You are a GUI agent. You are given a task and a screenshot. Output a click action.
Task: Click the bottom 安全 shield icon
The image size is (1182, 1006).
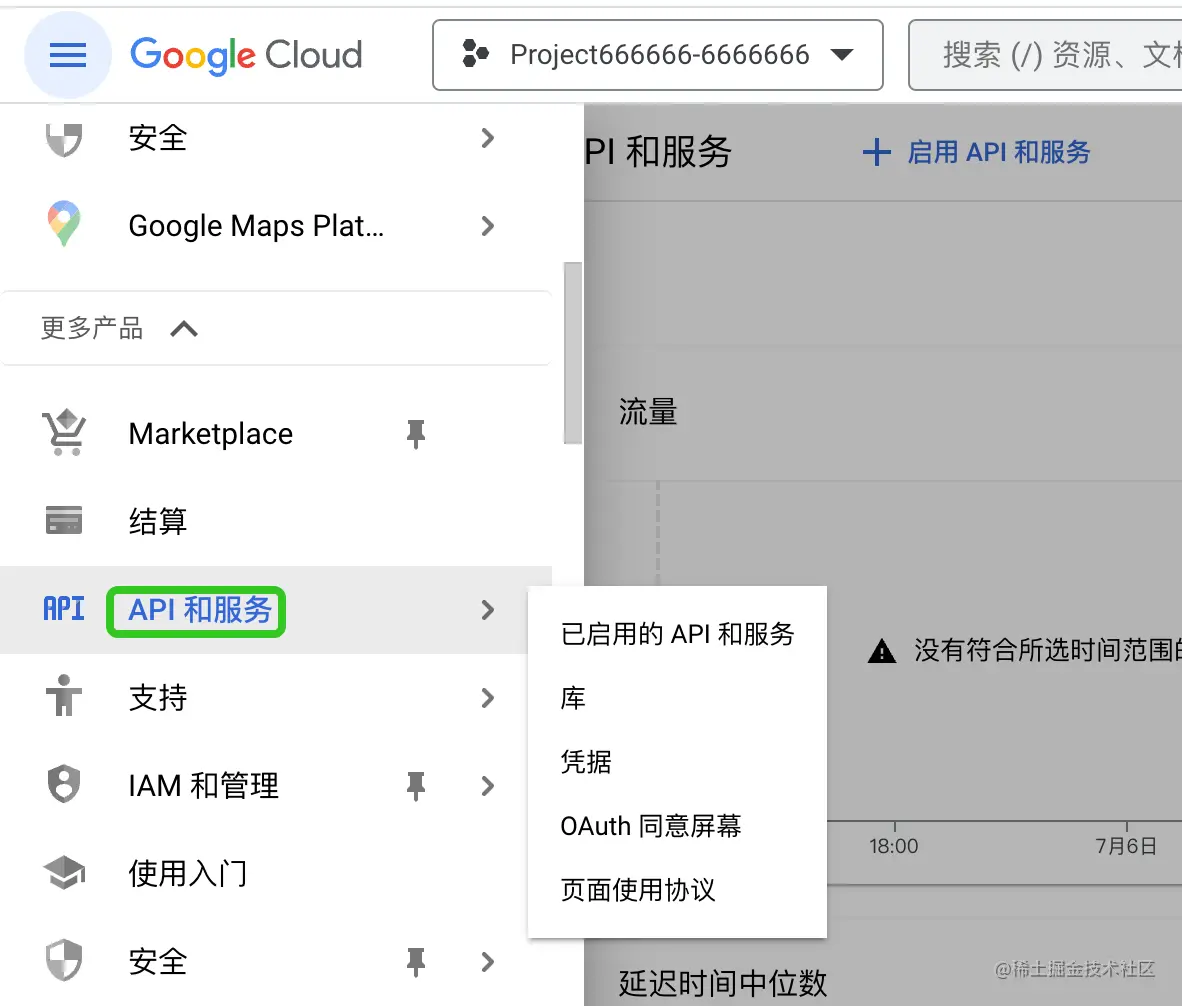[x=64, y=960]
